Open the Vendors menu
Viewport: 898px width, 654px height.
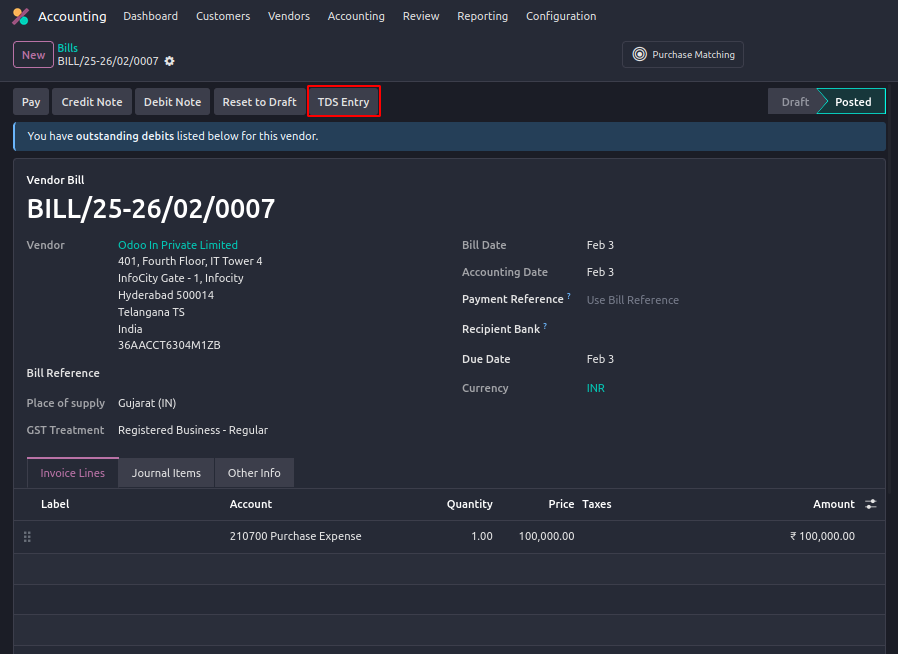pyautogui.click(x=289, y=16)
